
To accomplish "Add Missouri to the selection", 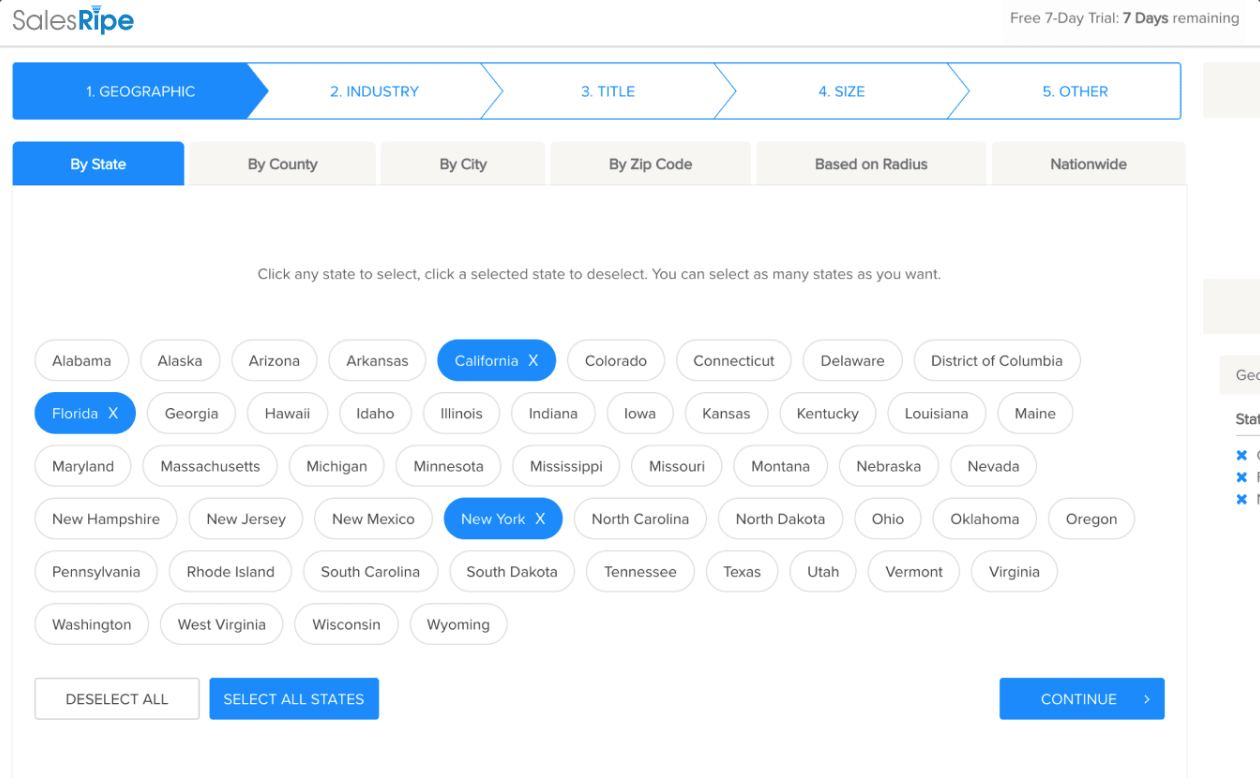I will coord(677,466).
